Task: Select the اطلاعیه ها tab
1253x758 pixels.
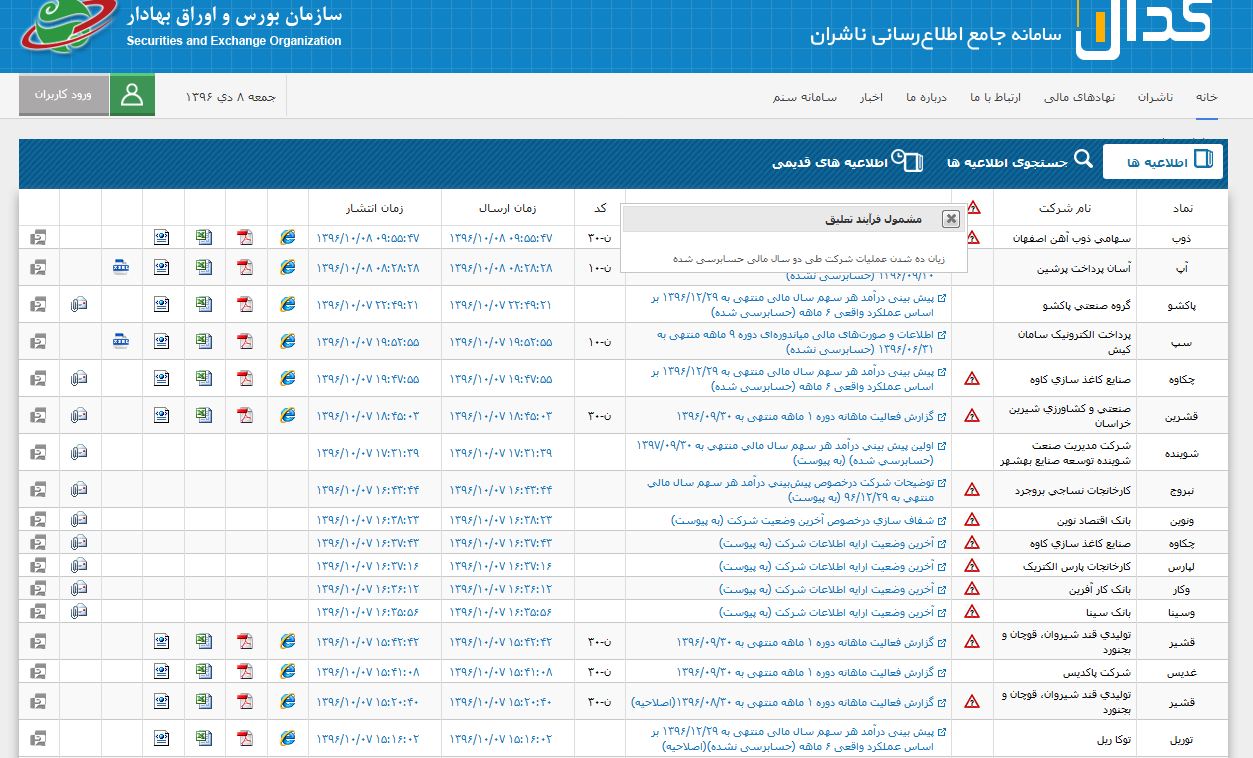Action: pyautogui.click(x=1163, y=162)
